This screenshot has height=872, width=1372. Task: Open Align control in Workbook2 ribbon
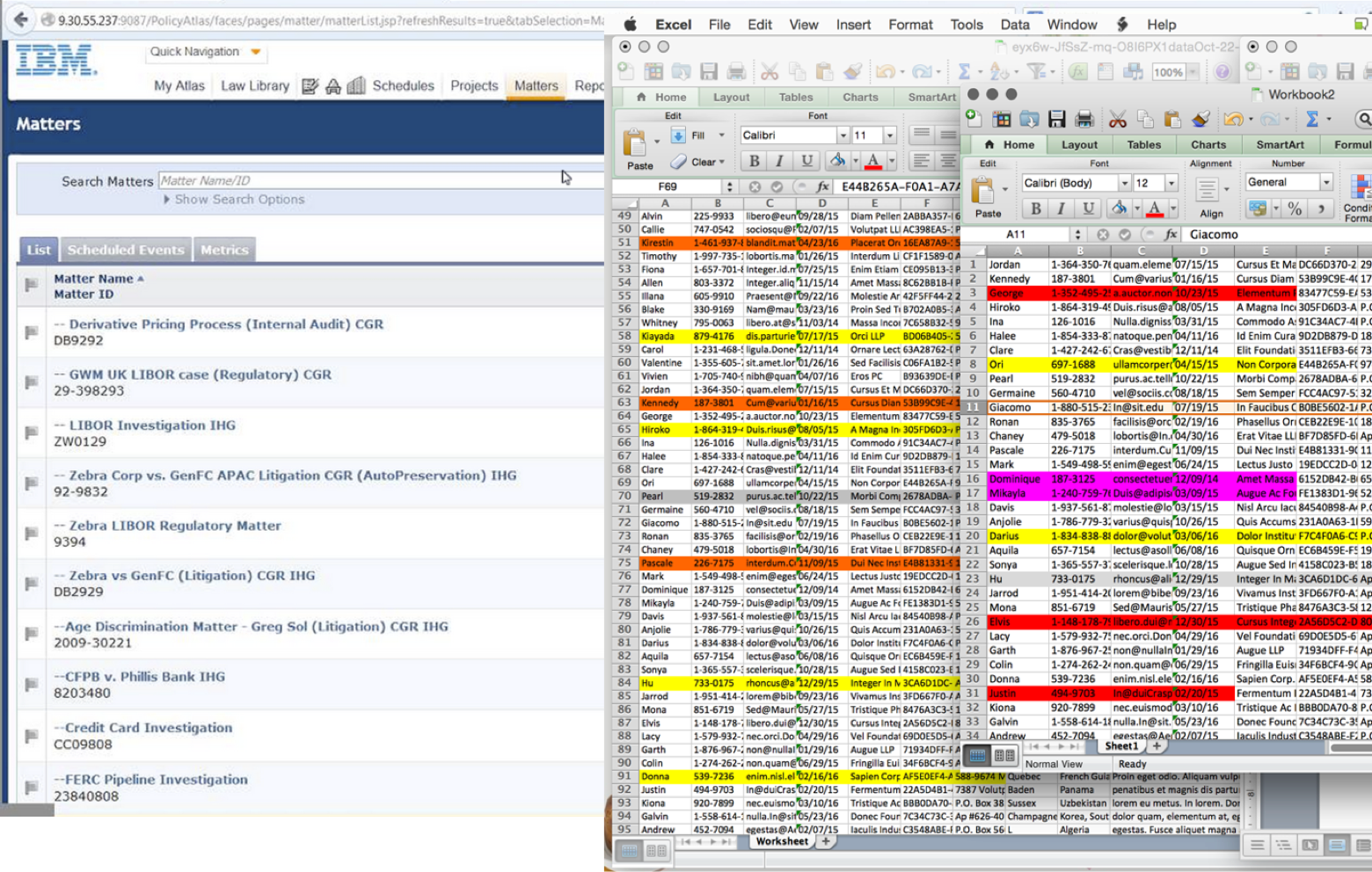(1211, 195)
